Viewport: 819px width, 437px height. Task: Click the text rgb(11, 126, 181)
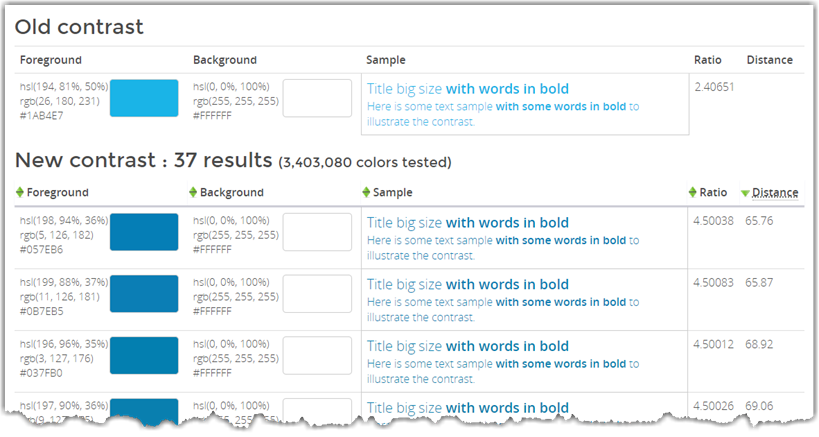[60, 297]
